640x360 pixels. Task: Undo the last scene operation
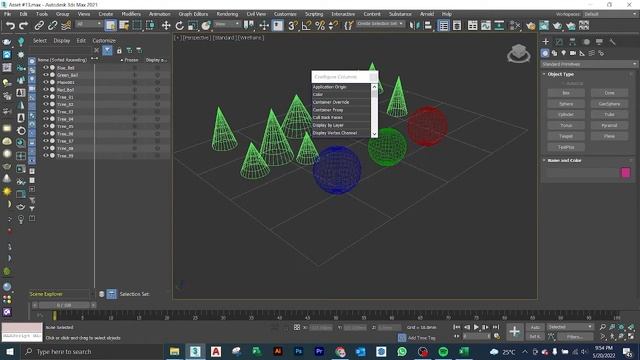point(10,26)
